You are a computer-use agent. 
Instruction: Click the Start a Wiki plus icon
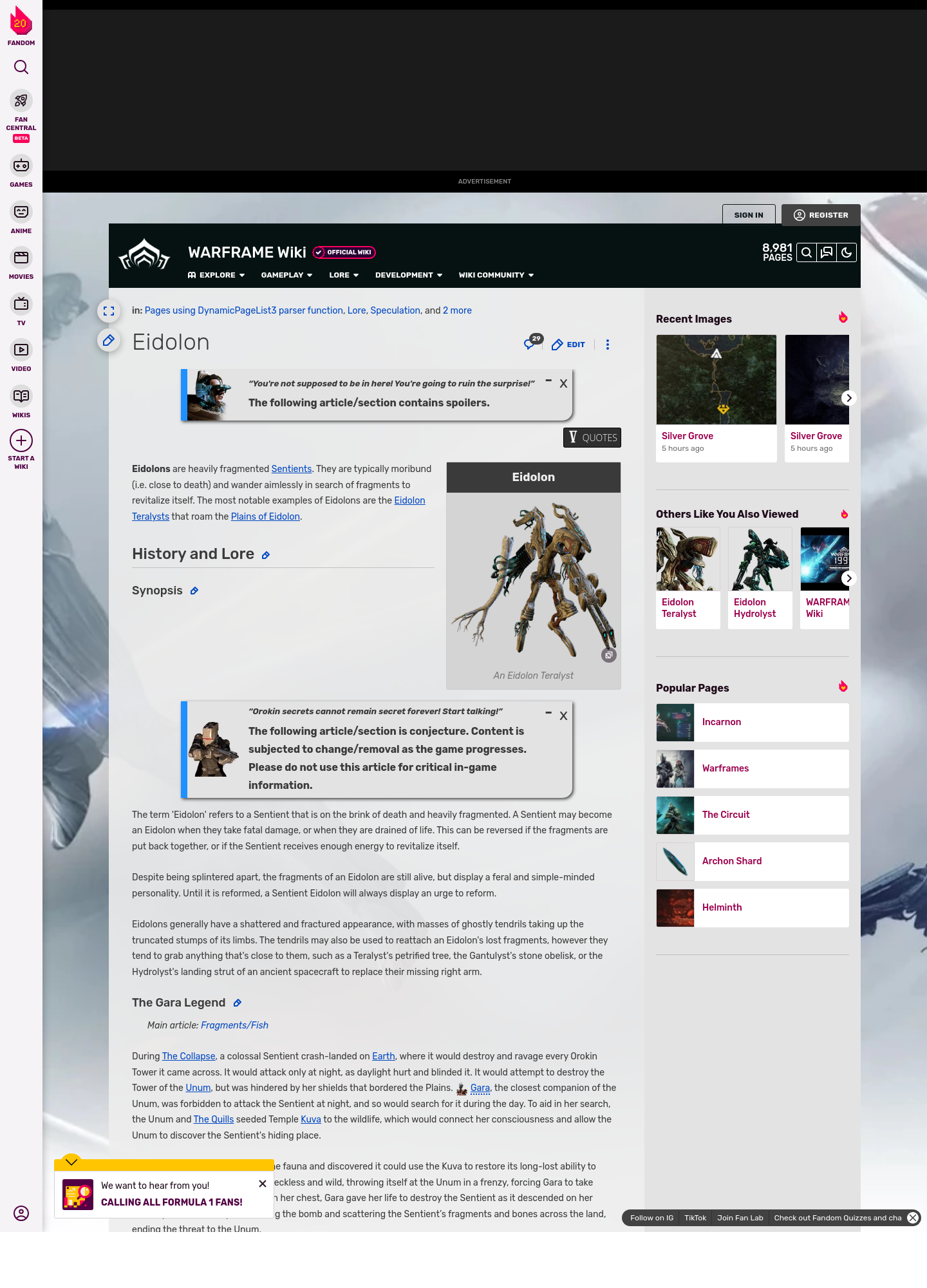tap(21, 440)
